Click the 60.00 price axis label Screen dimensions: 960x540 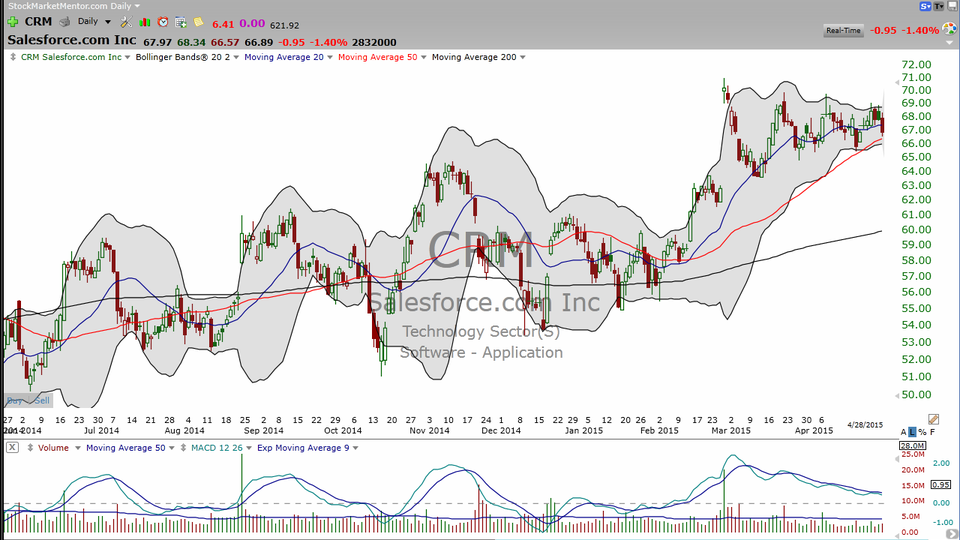(x=916, y=230)
